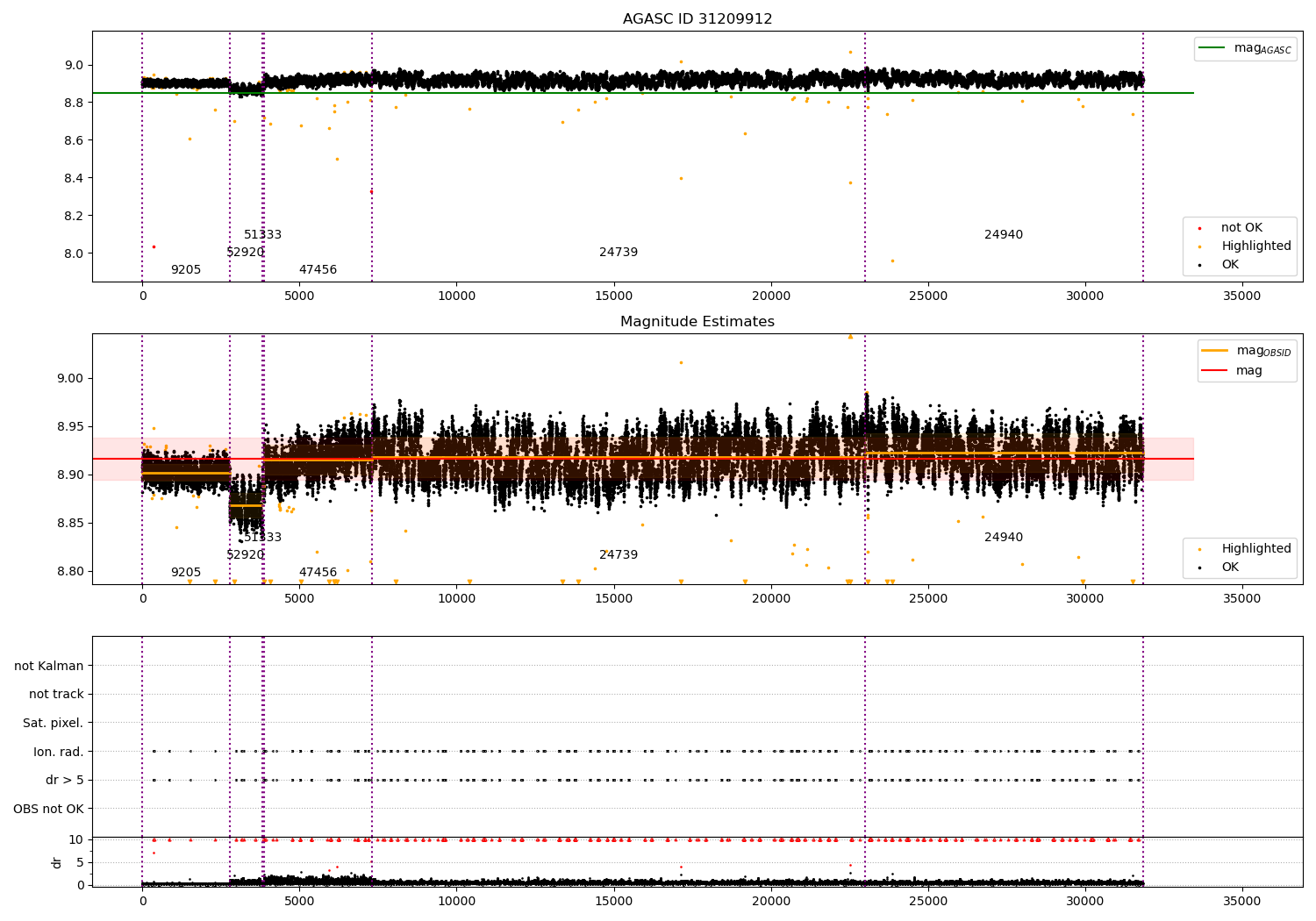The image size is (1316, 921).
Task: Click the 'Ion. rad.' row label
Action: tap(59, 752)
